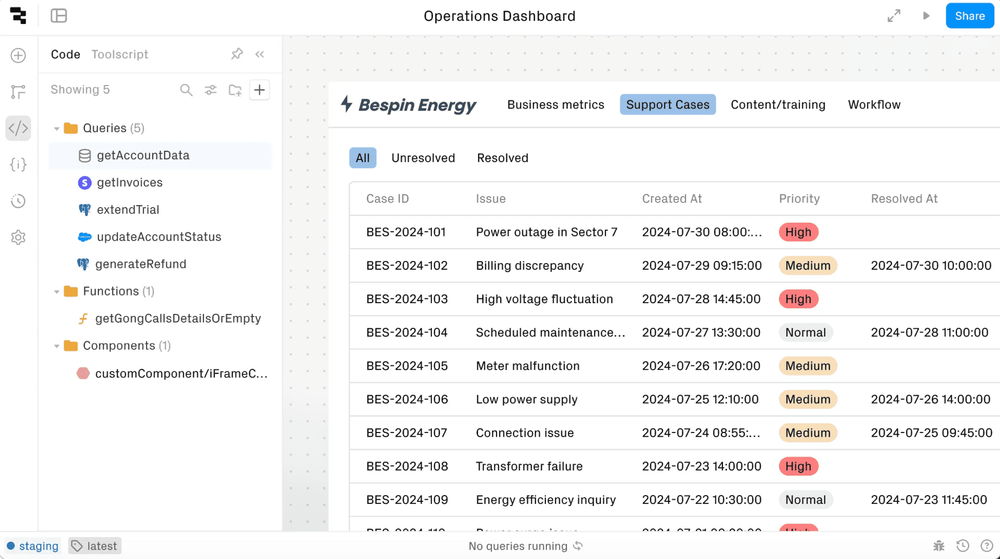1000x559 pixels.
Task: Click the Normal priority badge for BES-2024-104
Action: click(x=805, y=333)
